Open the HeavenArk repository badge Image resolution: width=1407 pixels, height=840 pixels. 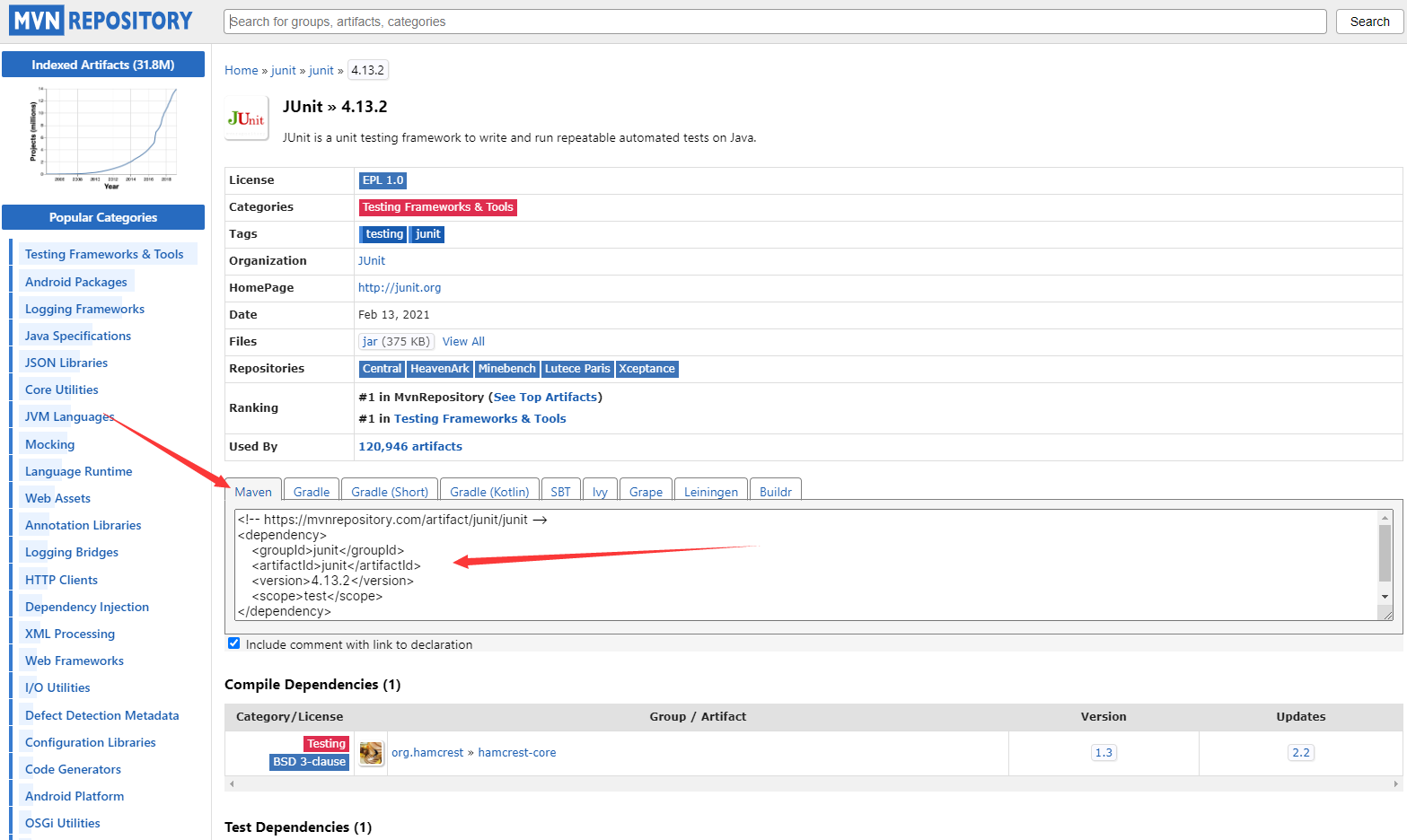click(x=440, y=369)
